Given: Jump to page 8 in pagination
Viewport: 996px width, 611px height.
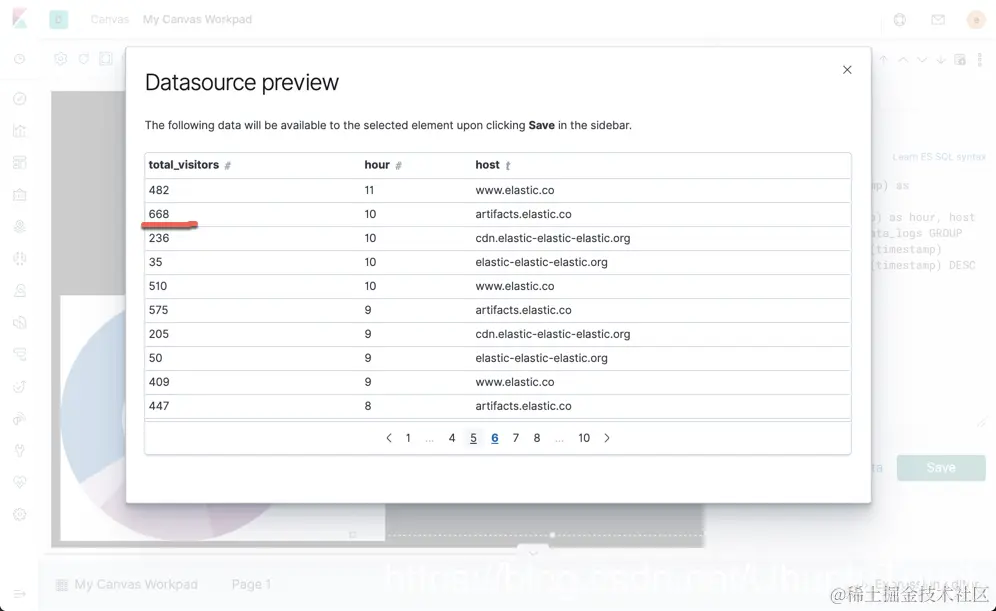Looking at the screenshot, I should (537, 438).
